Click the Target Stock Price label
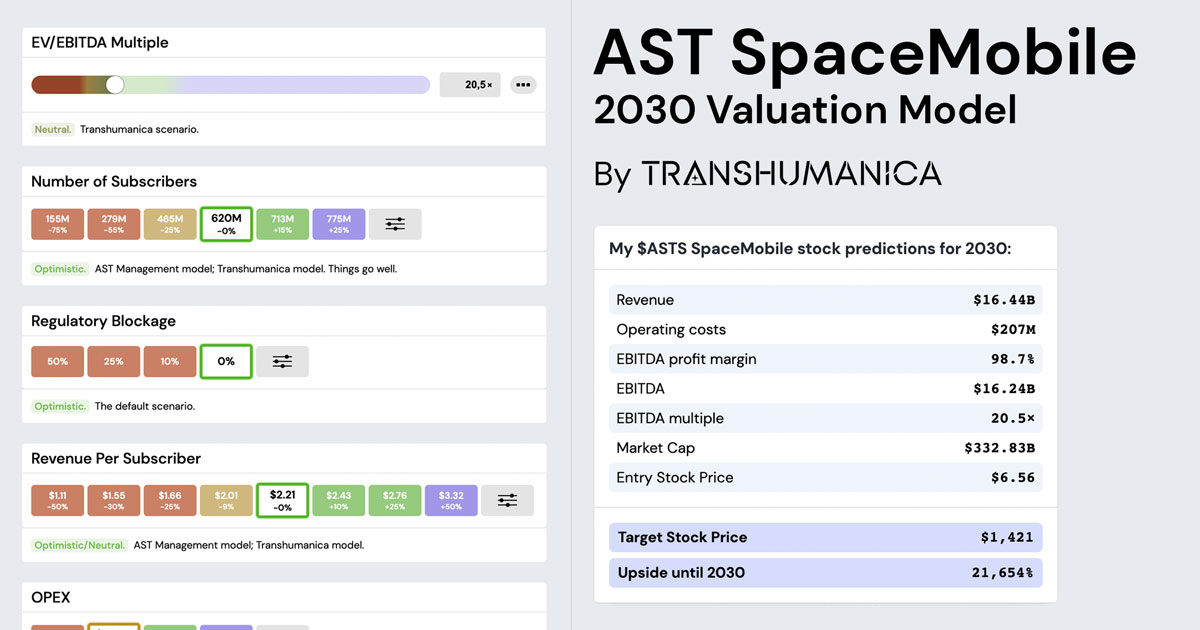This screenshot has width=1200, height=630. 682,537
